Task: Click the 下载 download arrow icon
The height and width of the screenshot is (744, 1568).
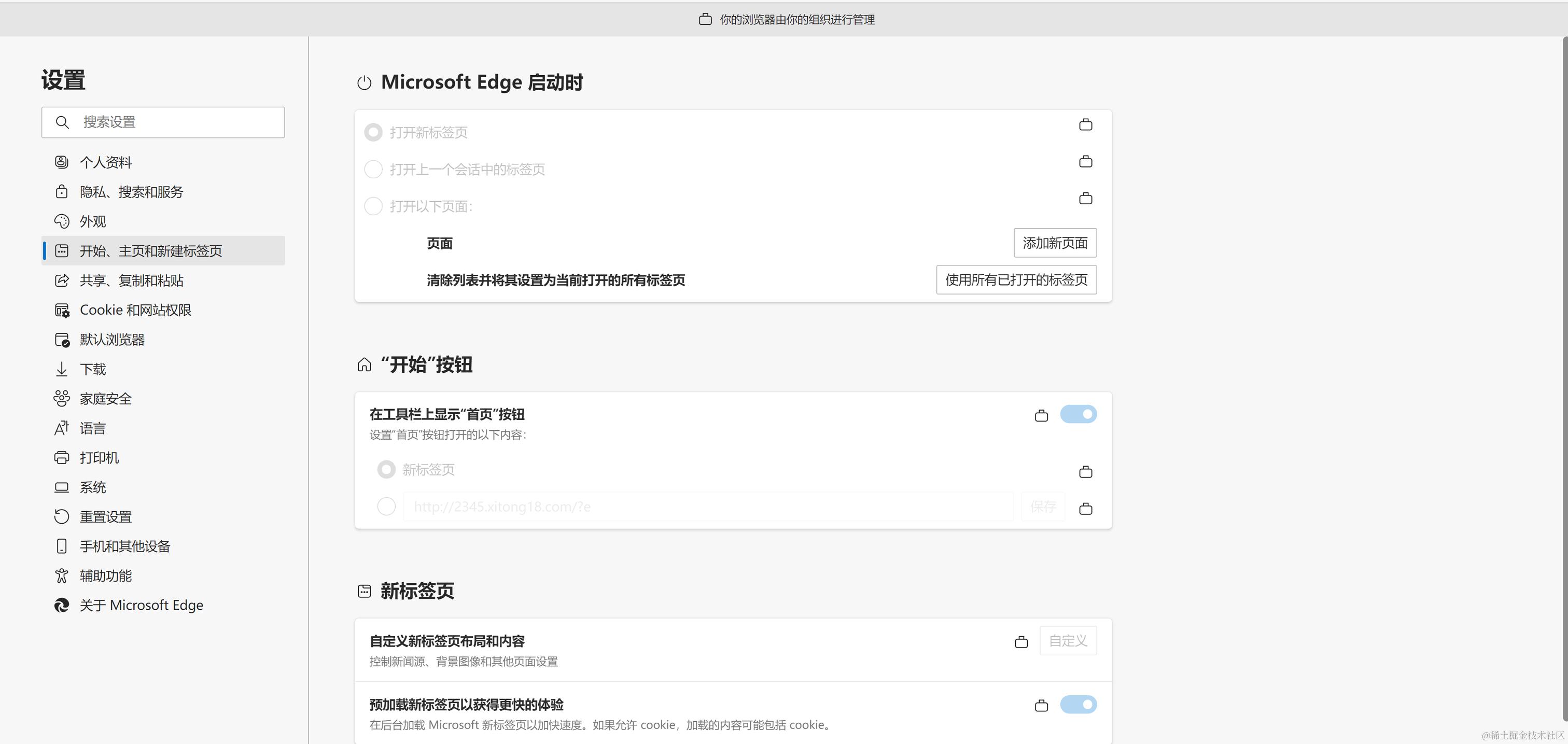Action: [x=62, y=370]
